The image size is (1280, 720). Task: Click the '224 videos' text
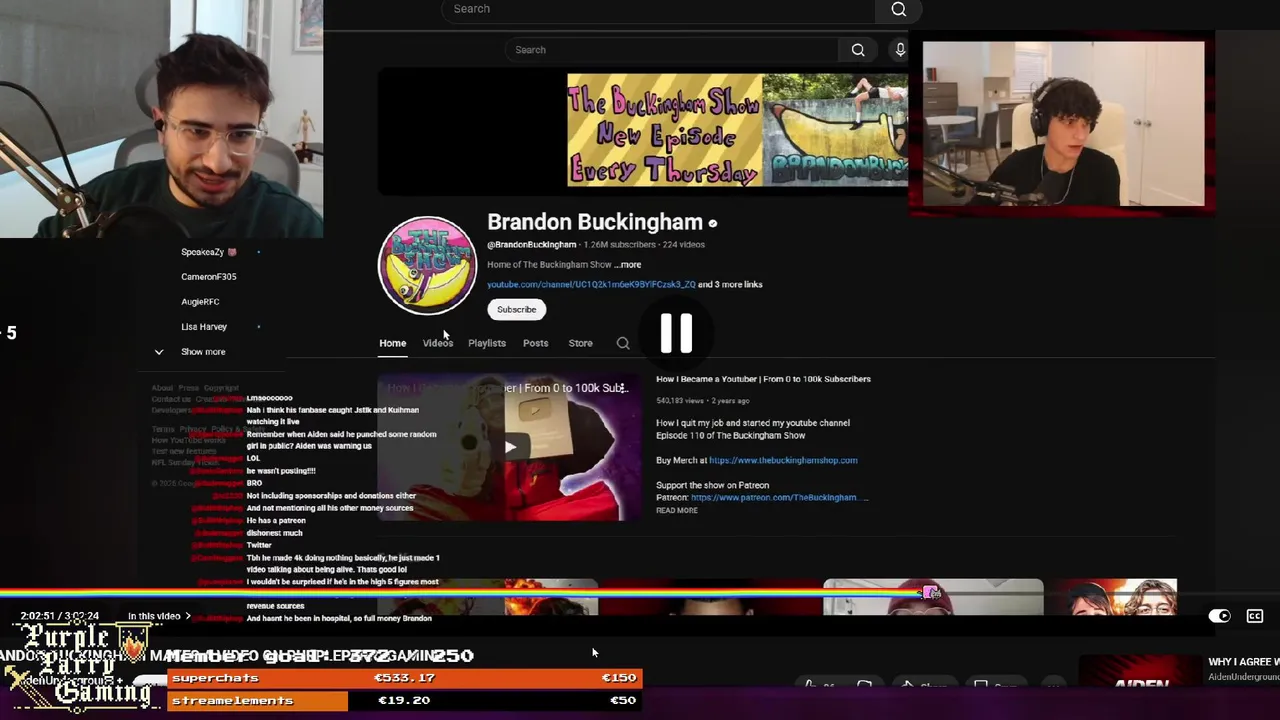click(x=684, y=244)
